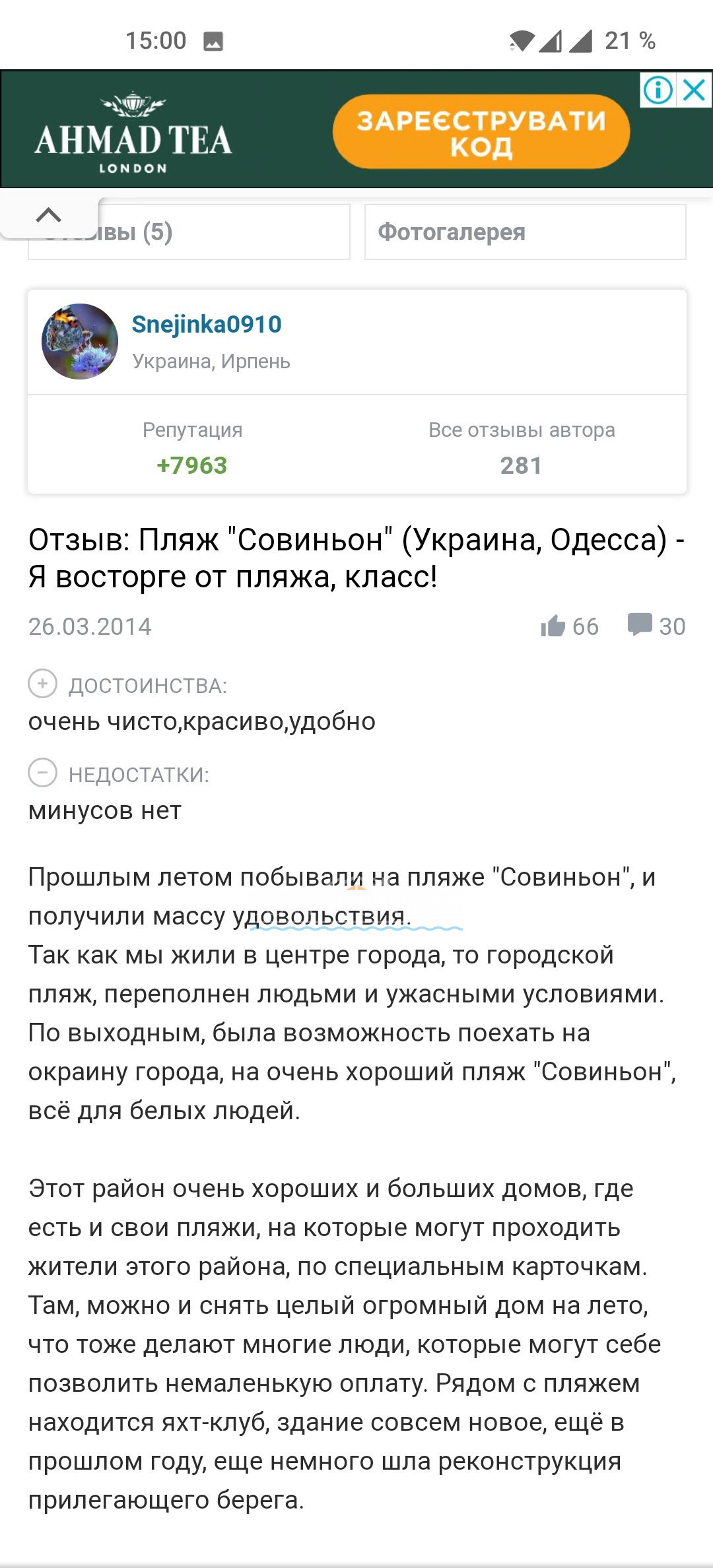Tap the Ahmad Tea London logo
713x1568 pixels.
pyautogui.click(x=133, y=131)
